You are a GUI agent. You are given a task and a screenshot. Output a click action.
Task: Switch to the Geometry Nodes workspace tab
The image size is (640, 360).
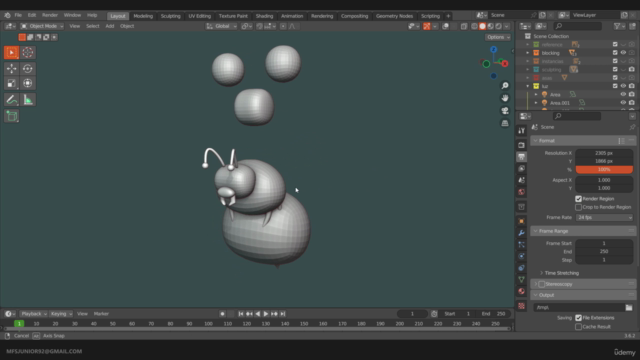coord(394,16)
